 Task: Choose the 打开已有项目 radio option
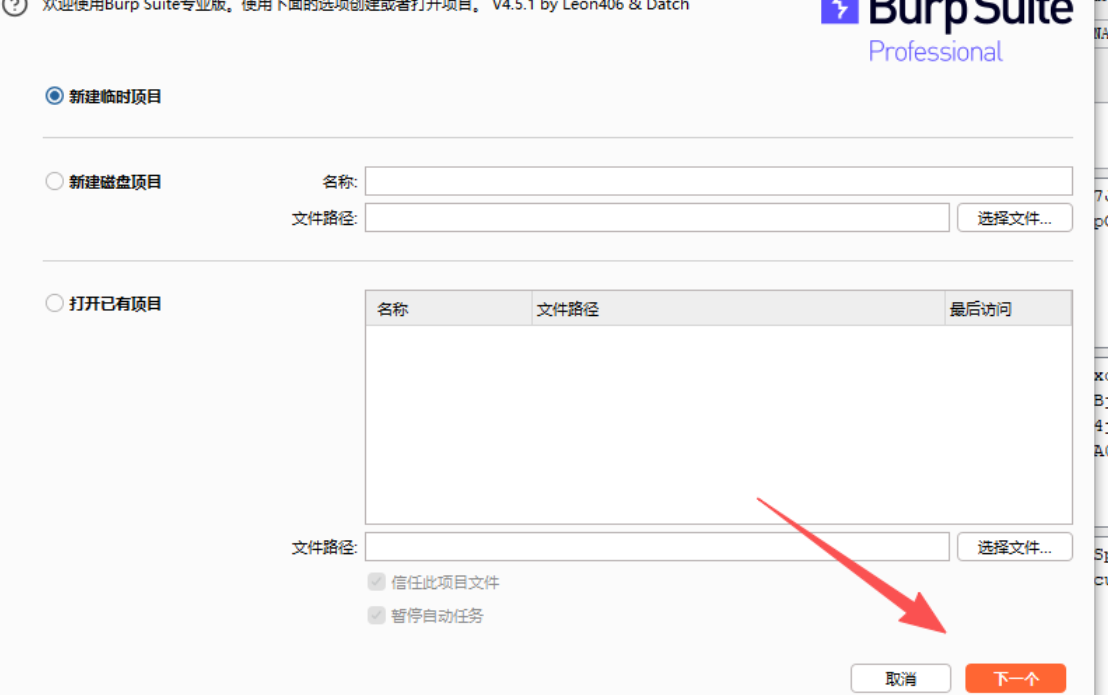(x=55, y=304)
